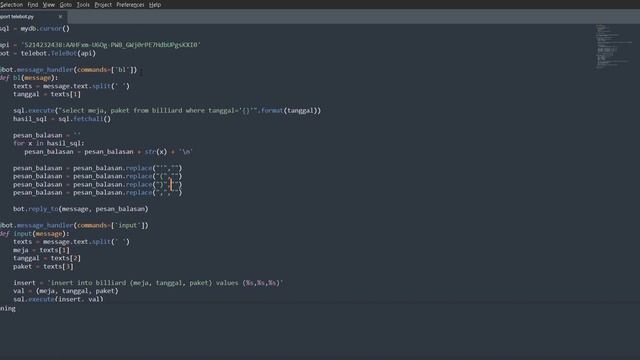The image size is (640, 360).
Task: Open the Project menu
Action: coord(103,5)
